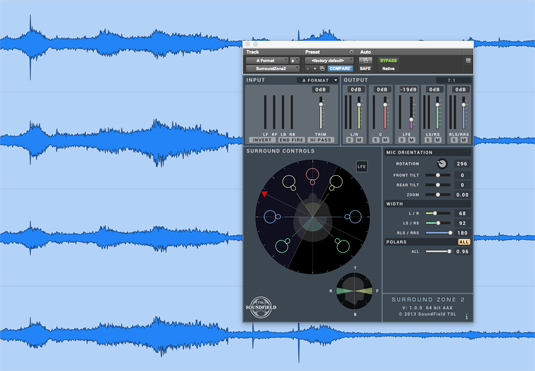The height and width of the screenshot is (371, 535).
Task: Select the lower-right green rear speaker circle
Action: pos(343,246)
